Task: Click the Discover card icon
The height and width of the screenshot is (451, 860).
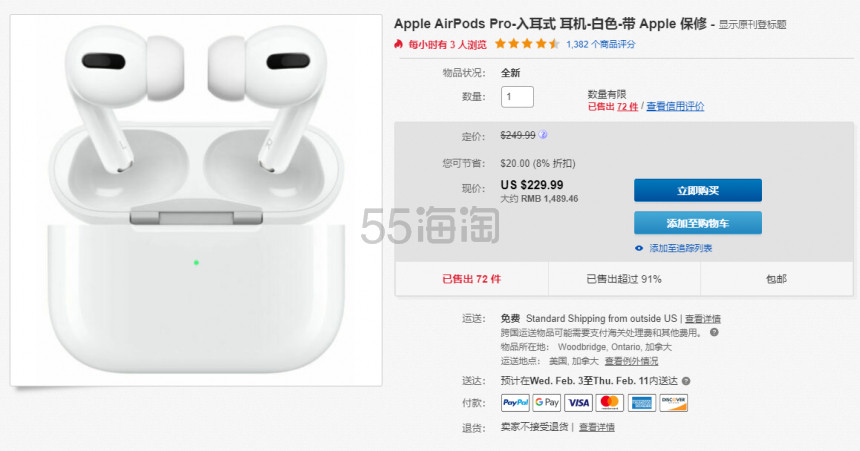Action: coord(674,403)
